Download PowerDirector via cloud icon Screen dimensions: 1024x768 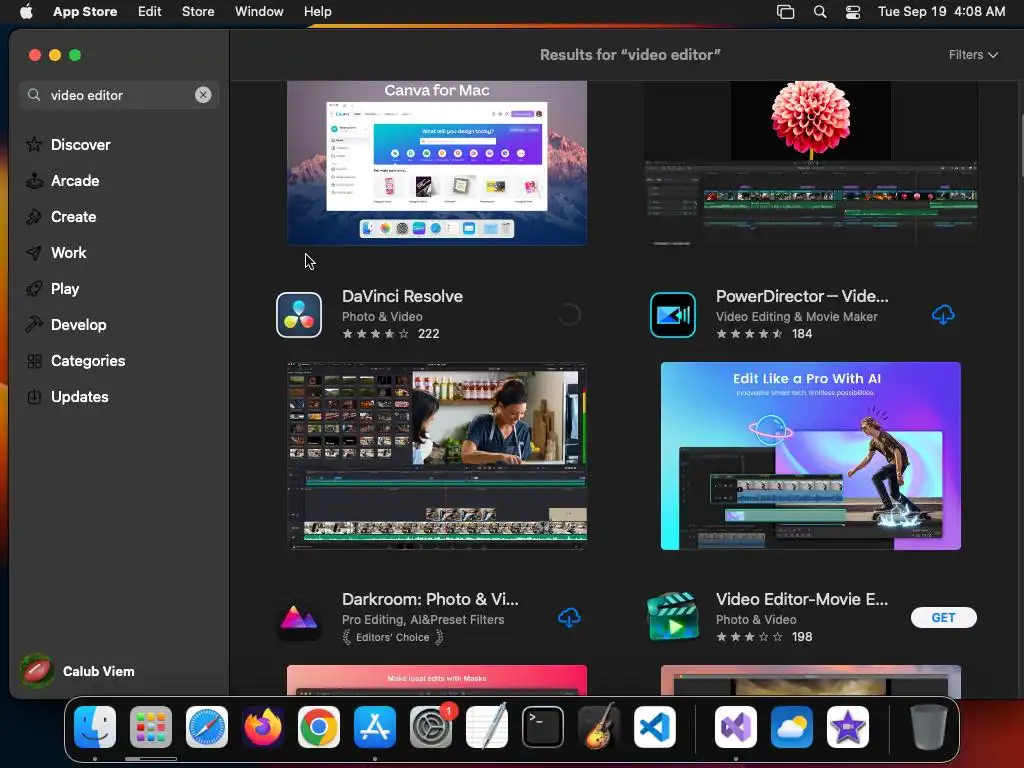[x=943, y=315]
